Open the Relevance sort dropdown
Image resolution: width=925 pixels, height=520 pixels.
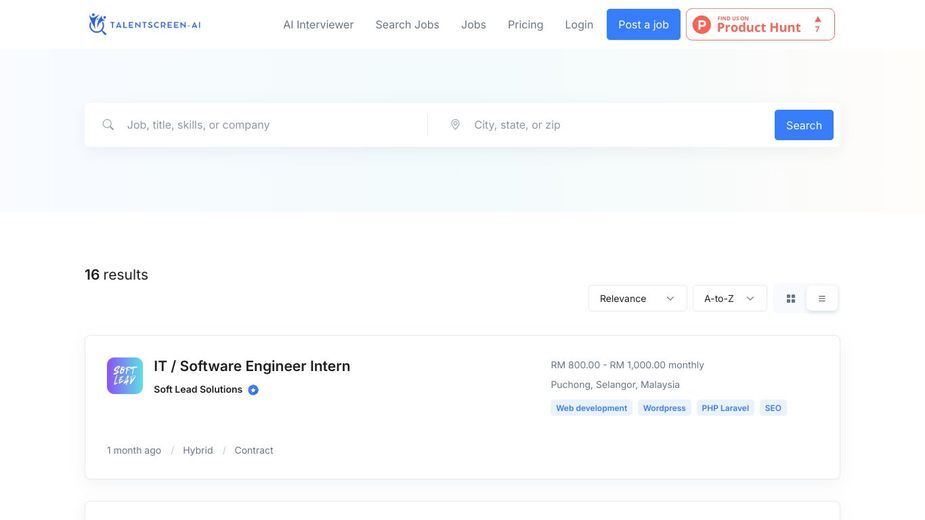pyautogui.click(x=637, y=299)
